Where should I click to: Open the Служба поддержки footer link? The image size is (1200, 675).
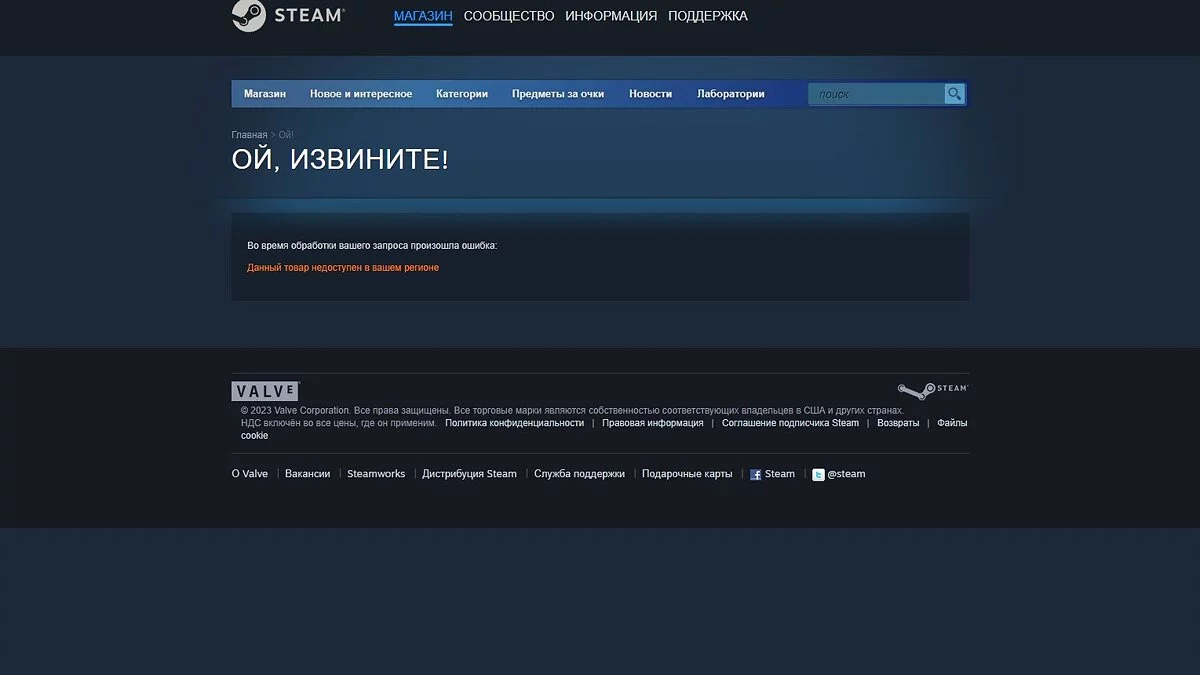coord(579,474)
